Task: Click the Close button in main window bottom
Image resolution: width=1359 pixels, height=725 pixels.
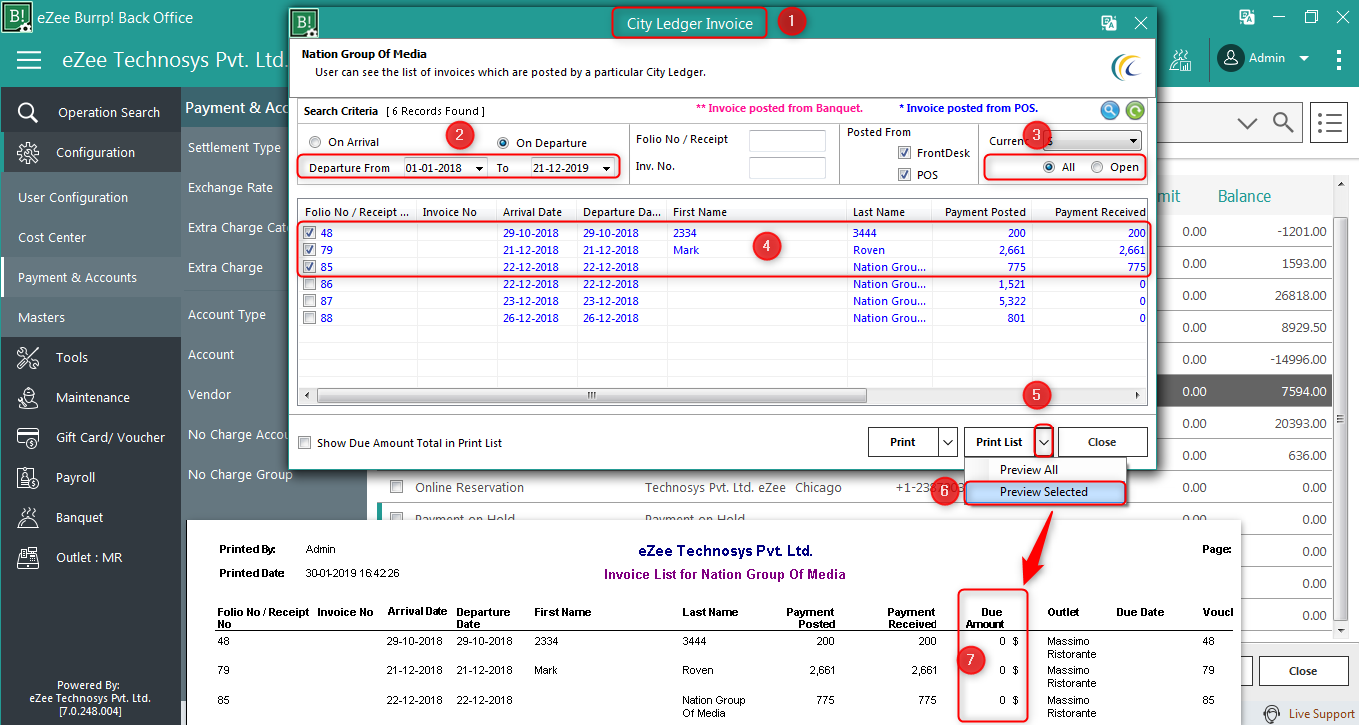Action: click(1303, 671)
